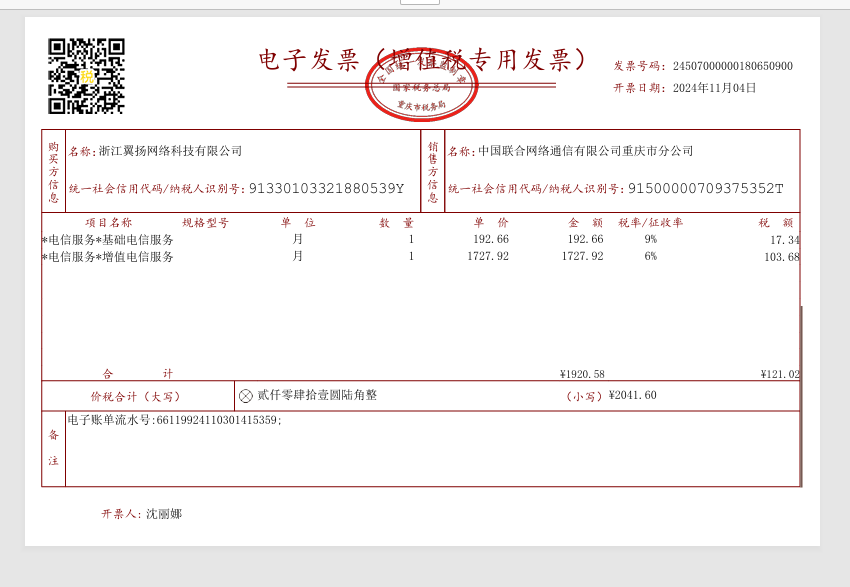This screenshot has height=587, width=850.
Task: Click the seller name 中国联合网络通信有限公司重庆市分公司
Action: coord(585,151)
